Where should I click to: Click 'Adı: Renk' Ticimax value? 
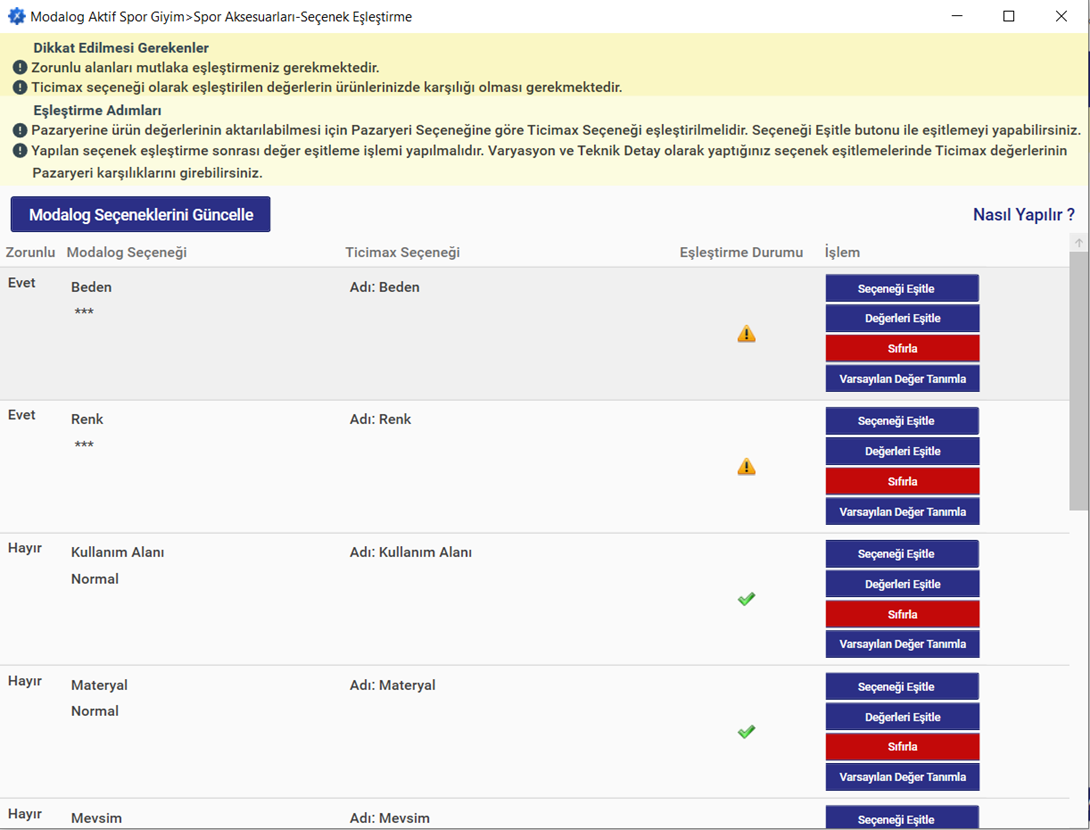click(380, 419)
